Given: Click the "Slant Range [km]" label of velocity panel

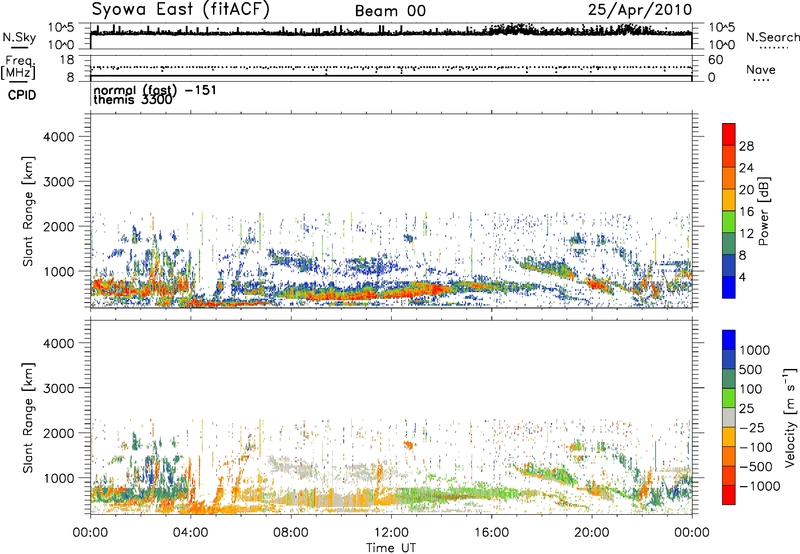Looking at the screenshot, I should (x=28, y=418).
